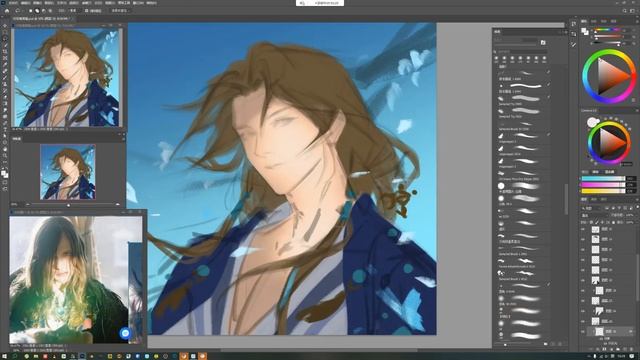Click lock transparent pixels icon in Layers panel

click(591, 222)
